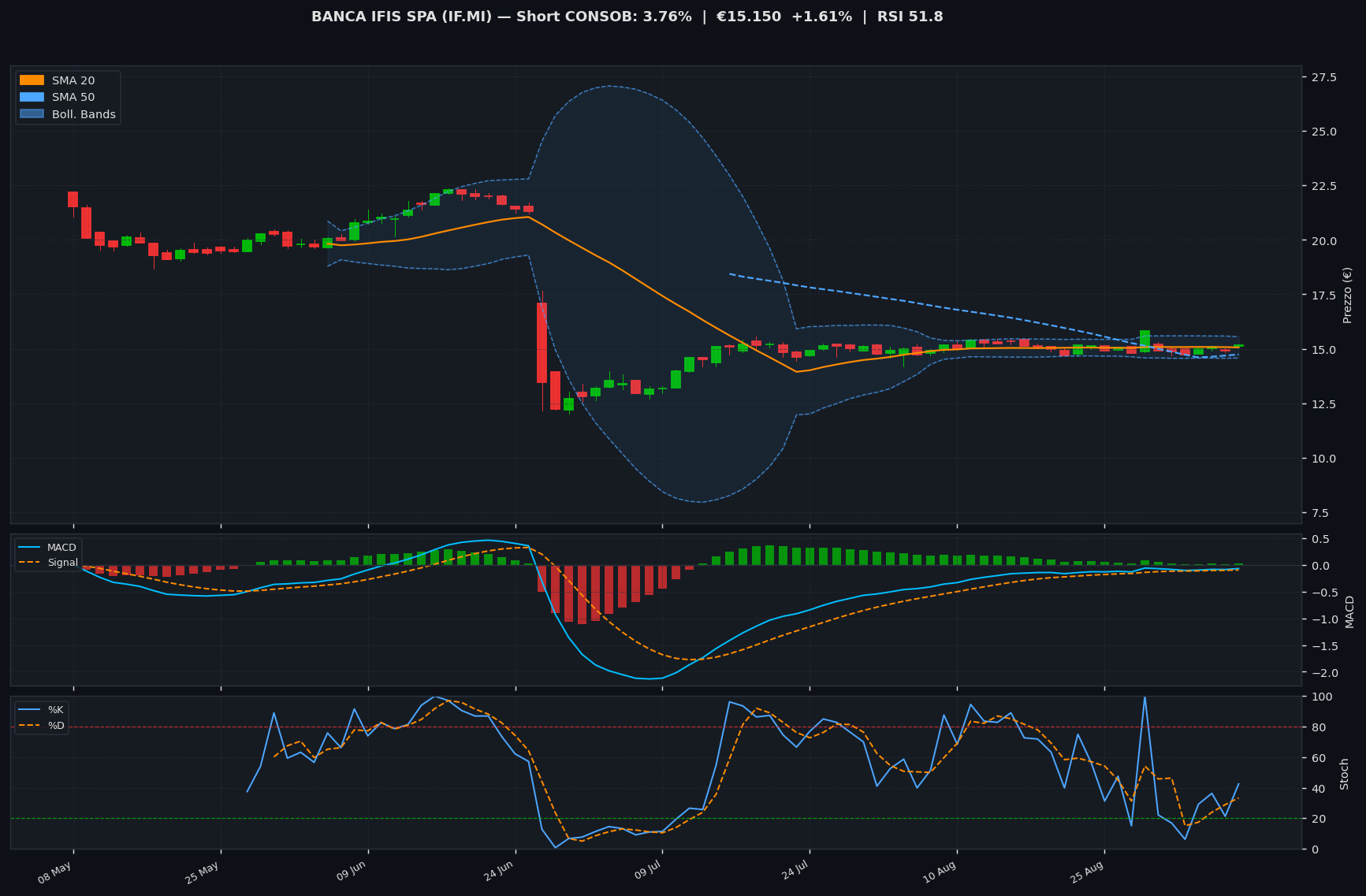Click the 22.5 price axis value
This screenshot has width=1366, height=896.
click(1323, 186)
